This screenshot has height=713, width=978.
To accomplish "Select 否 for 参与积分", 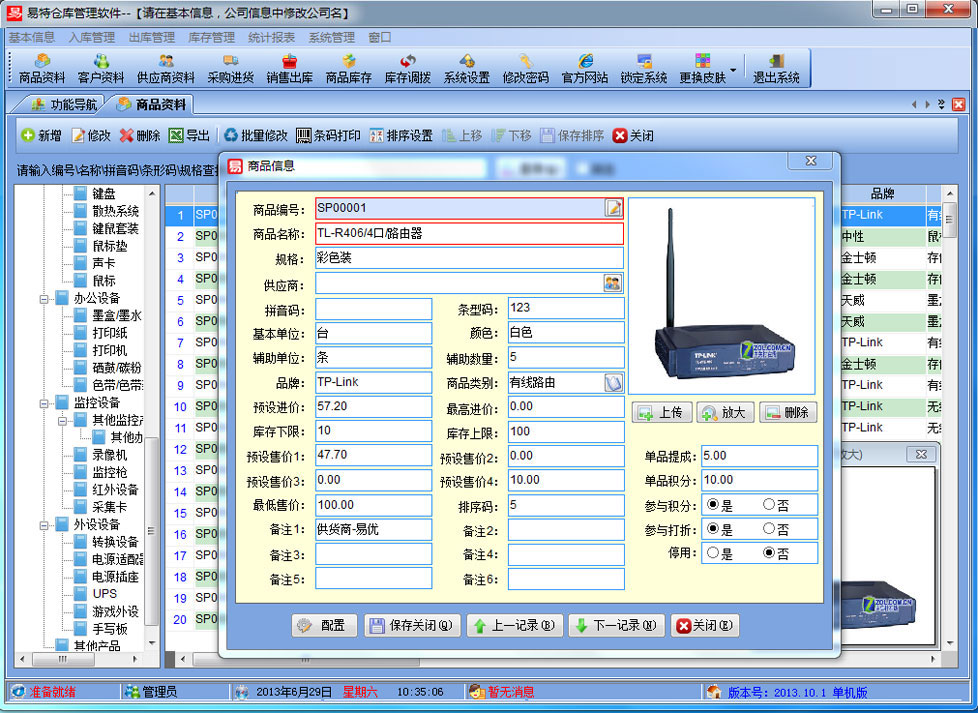I will tap(769, 505).
